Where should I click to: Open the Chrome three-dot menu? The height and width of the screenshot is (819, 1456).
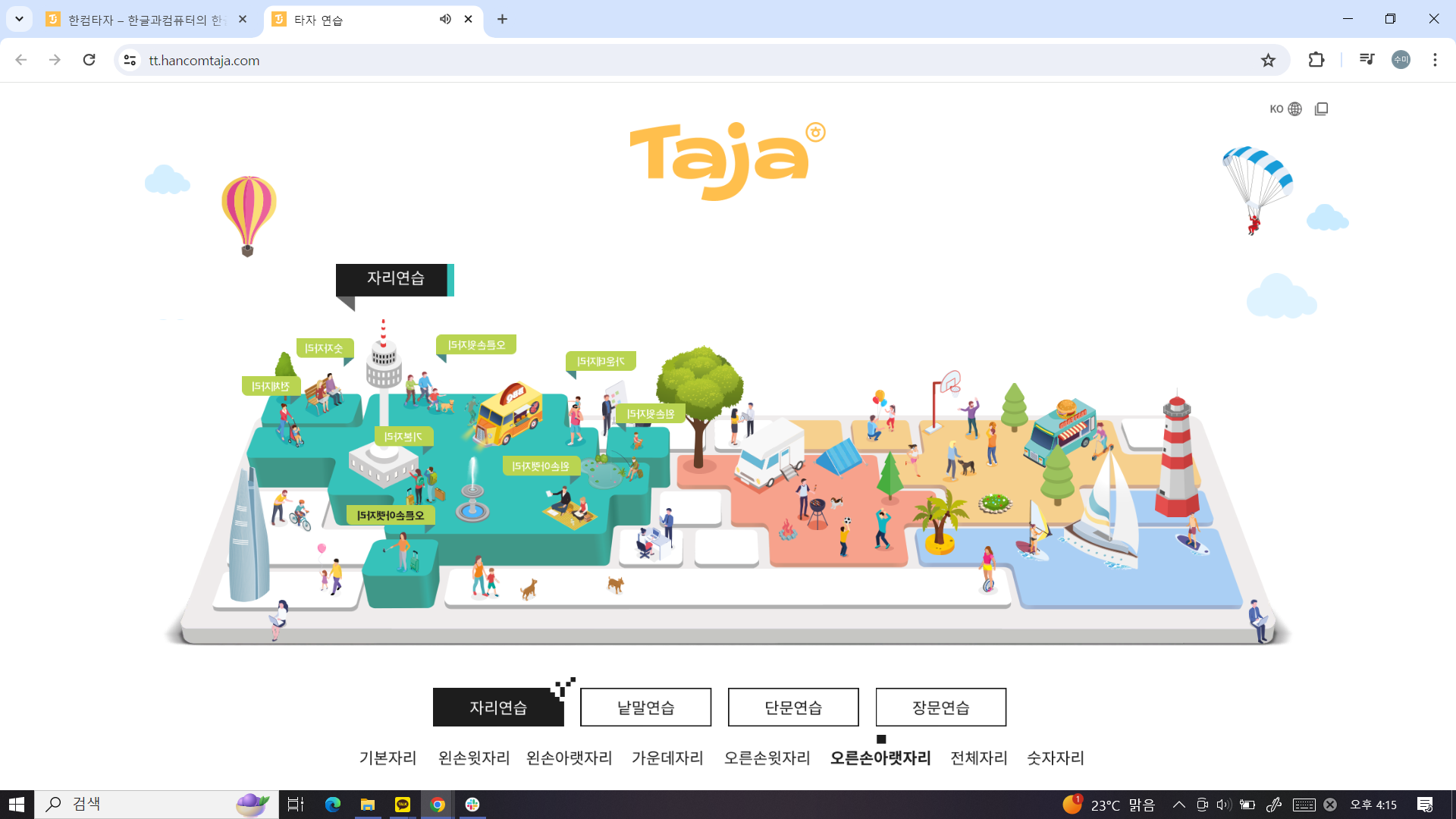coord(1435,60)
